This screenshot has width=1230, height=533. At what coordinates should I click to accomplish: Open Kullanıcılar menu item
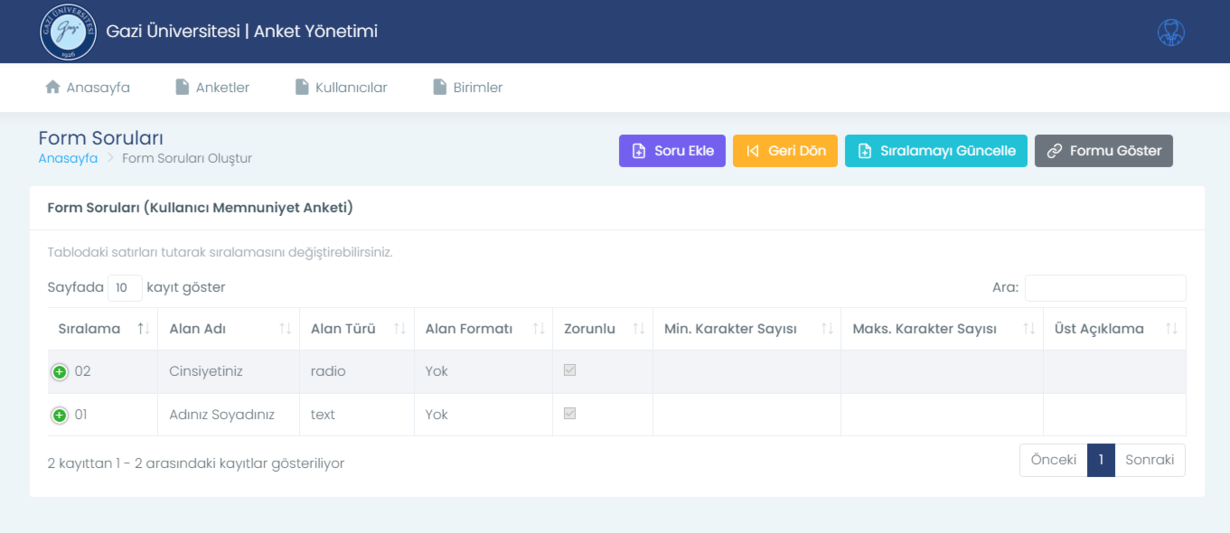pyautogui.click(x=341, y=88)
